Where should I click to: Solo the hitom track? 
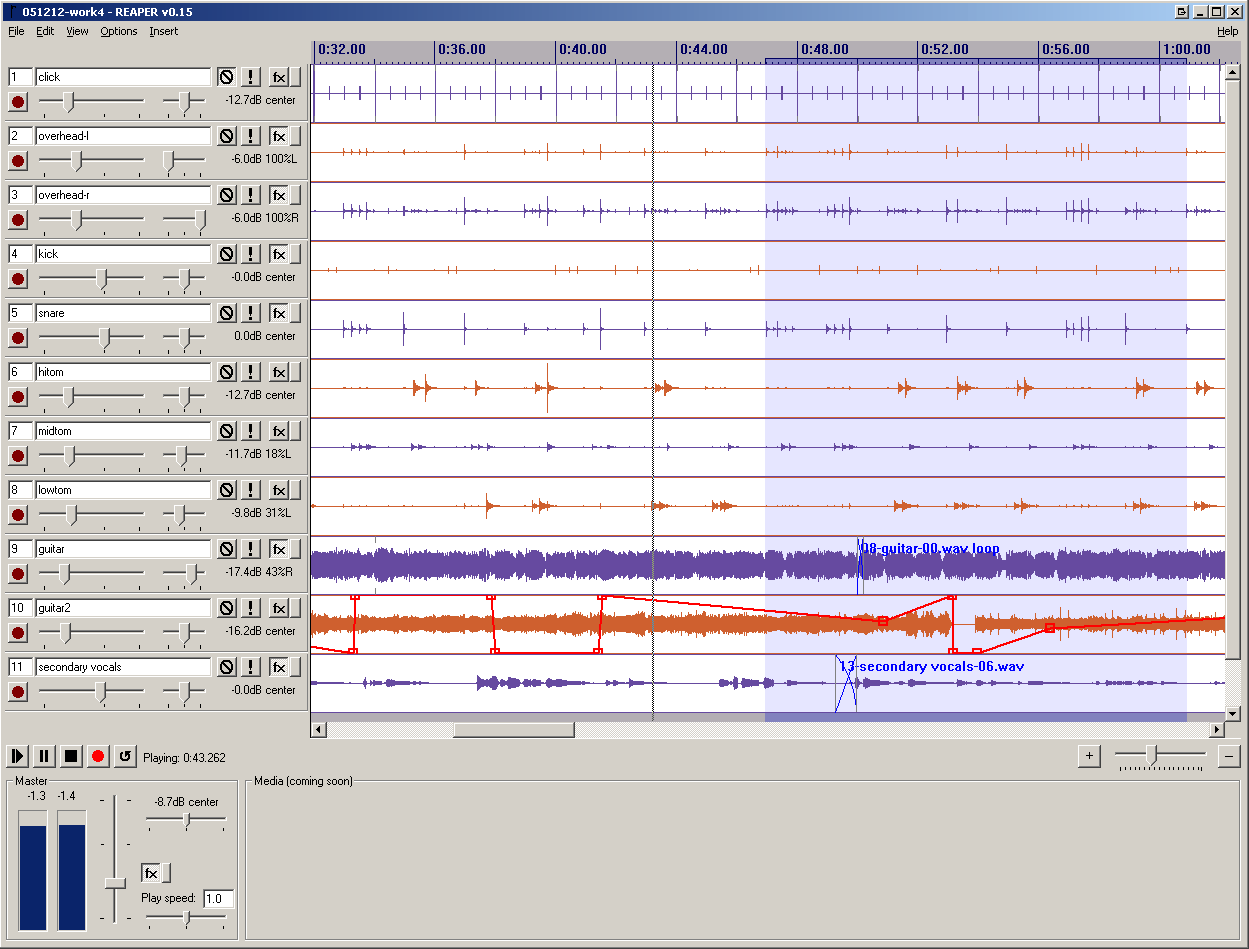250,372
